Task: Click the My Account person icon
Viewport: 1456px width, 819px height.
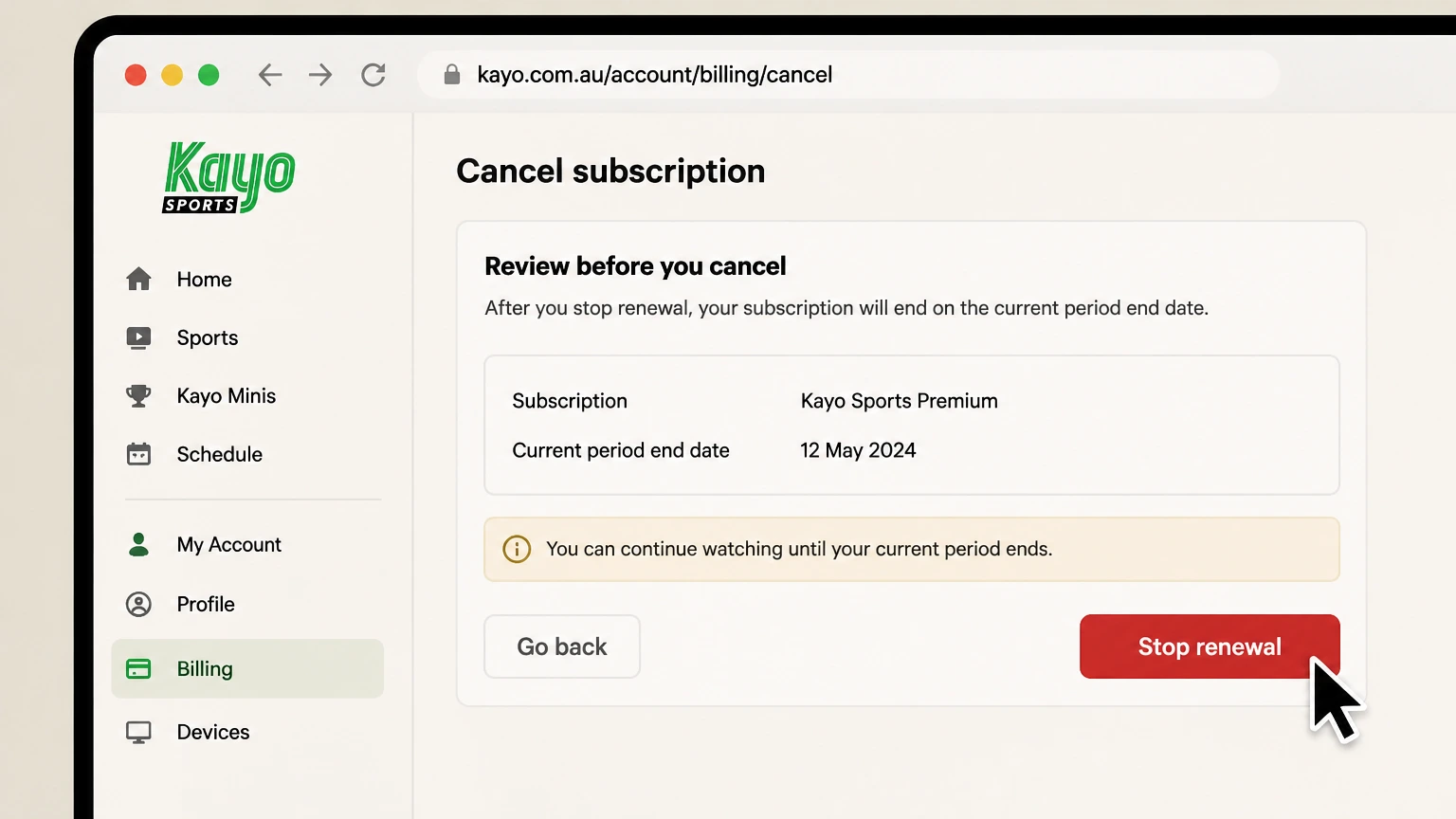Action: click(x=138, y=544)
